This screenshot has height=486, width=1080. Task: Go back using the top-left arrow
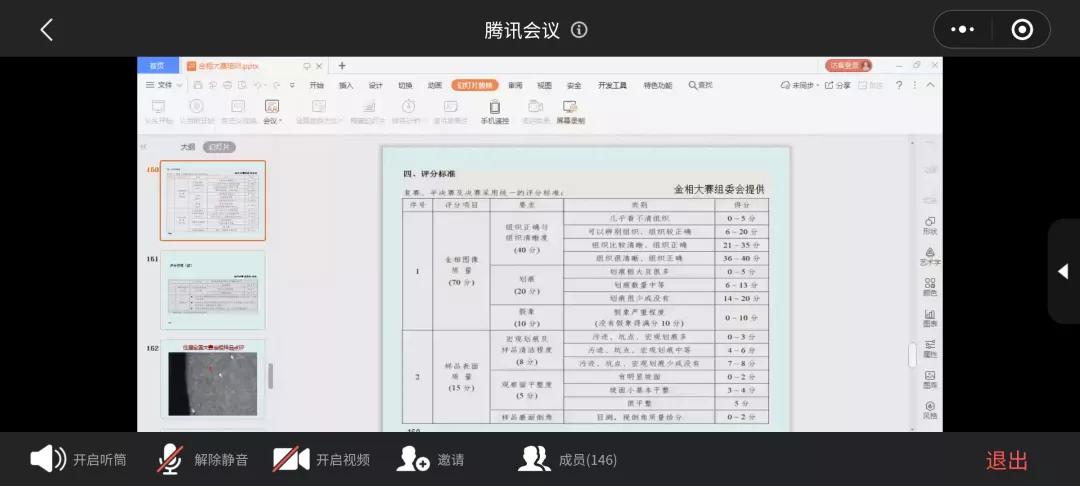coord(46,30)
